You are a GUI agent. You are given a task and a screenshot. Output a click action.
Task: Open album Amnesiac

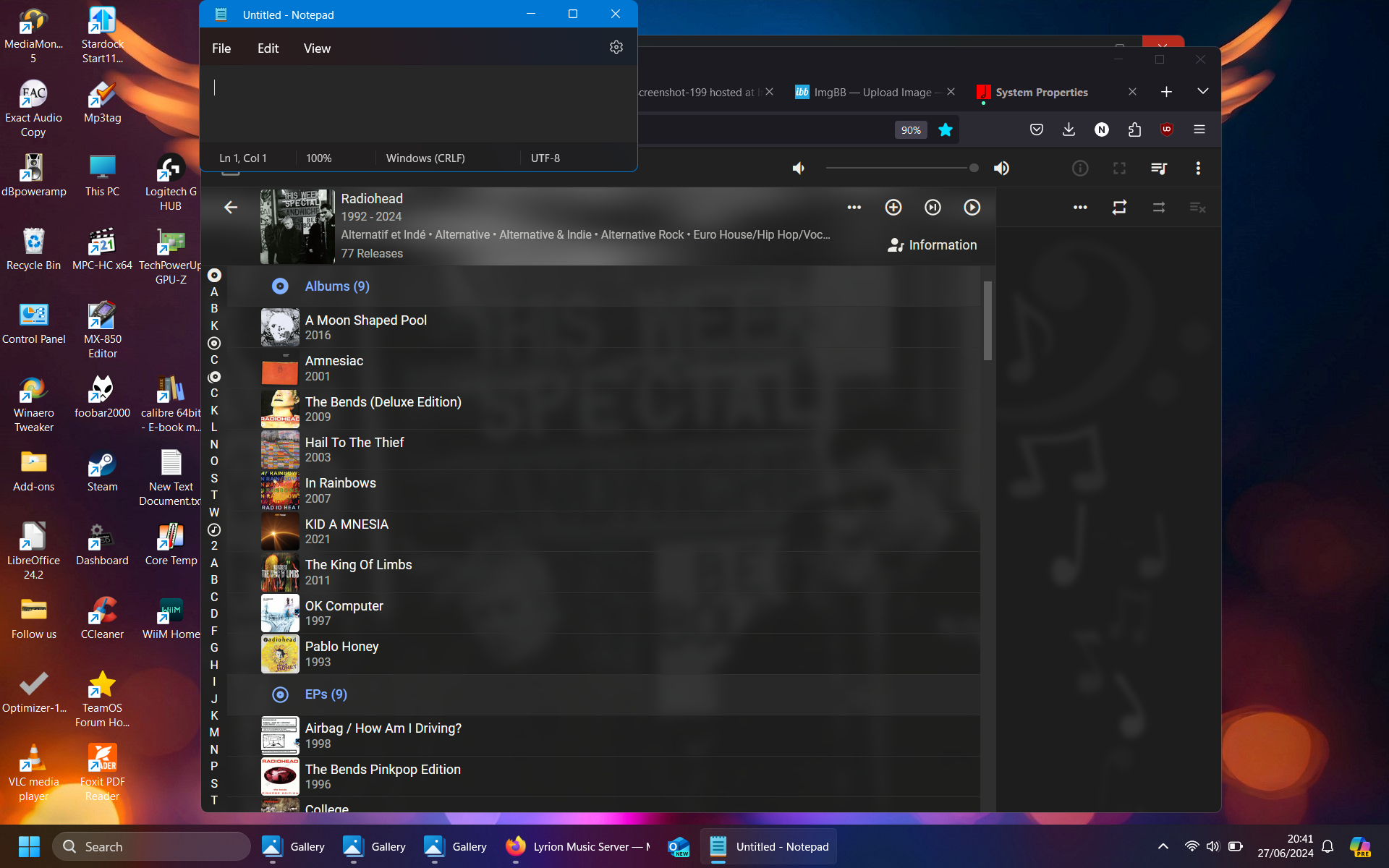604,368
